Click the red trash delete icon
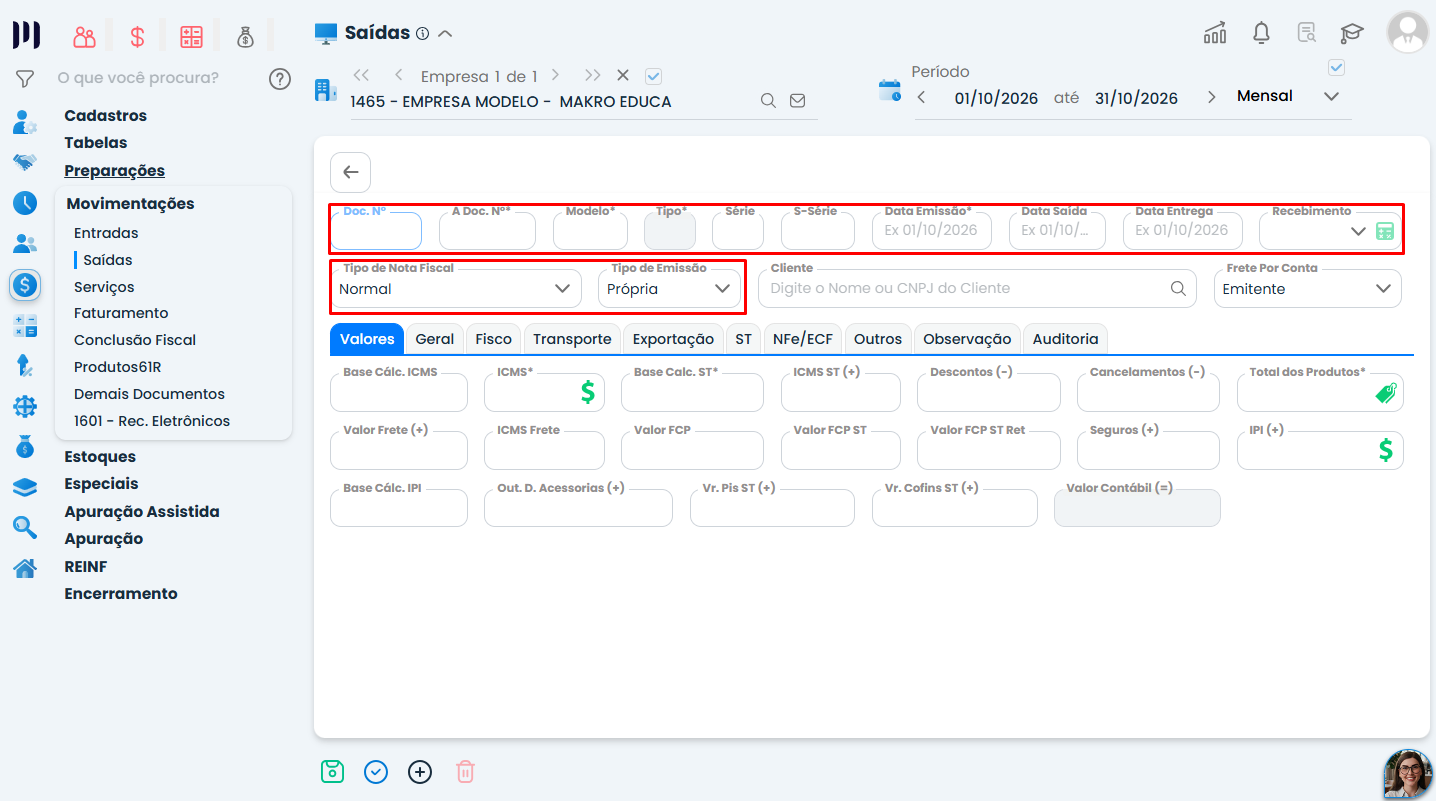1436x801 pixels. (x=465, y=772)
